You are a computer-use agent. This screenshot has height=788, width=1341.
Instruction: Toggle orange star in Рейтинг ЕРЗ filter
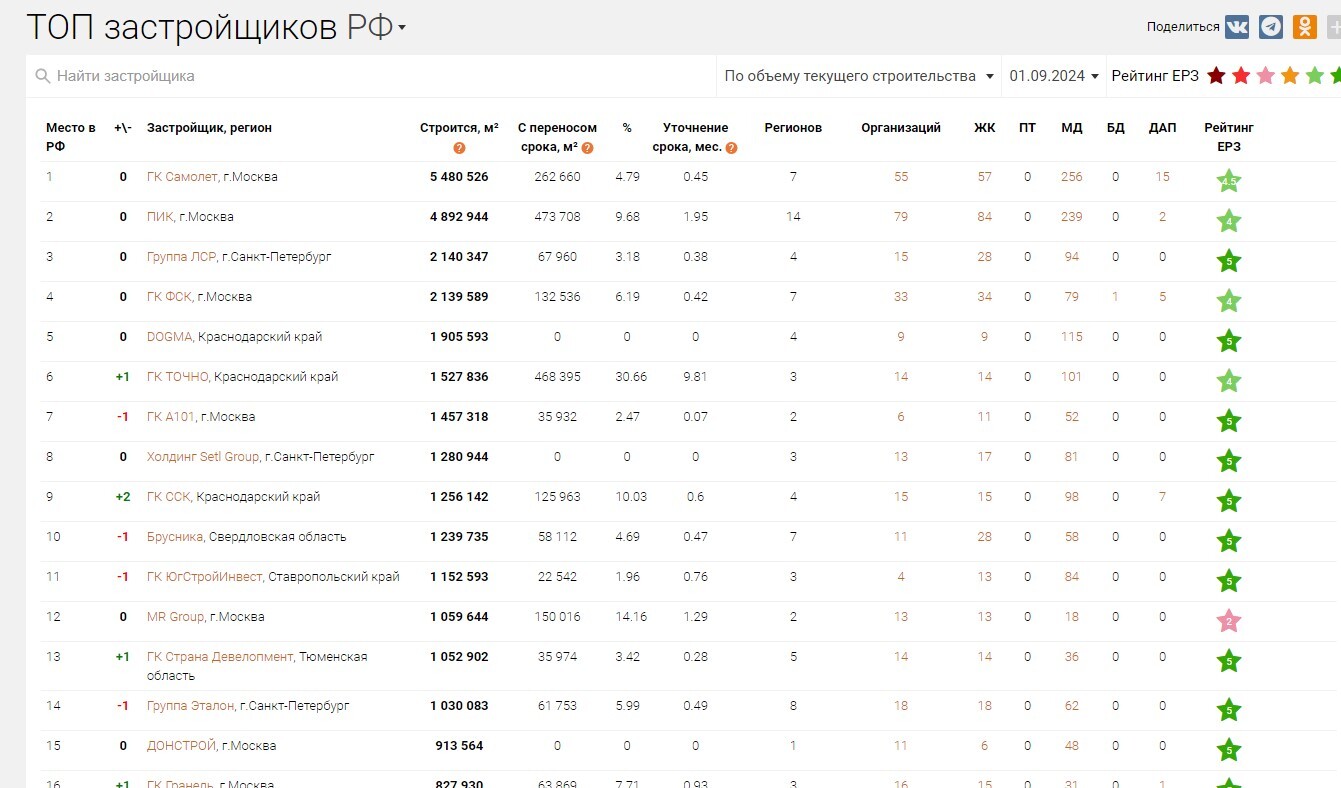click(x=1290, y=75)
